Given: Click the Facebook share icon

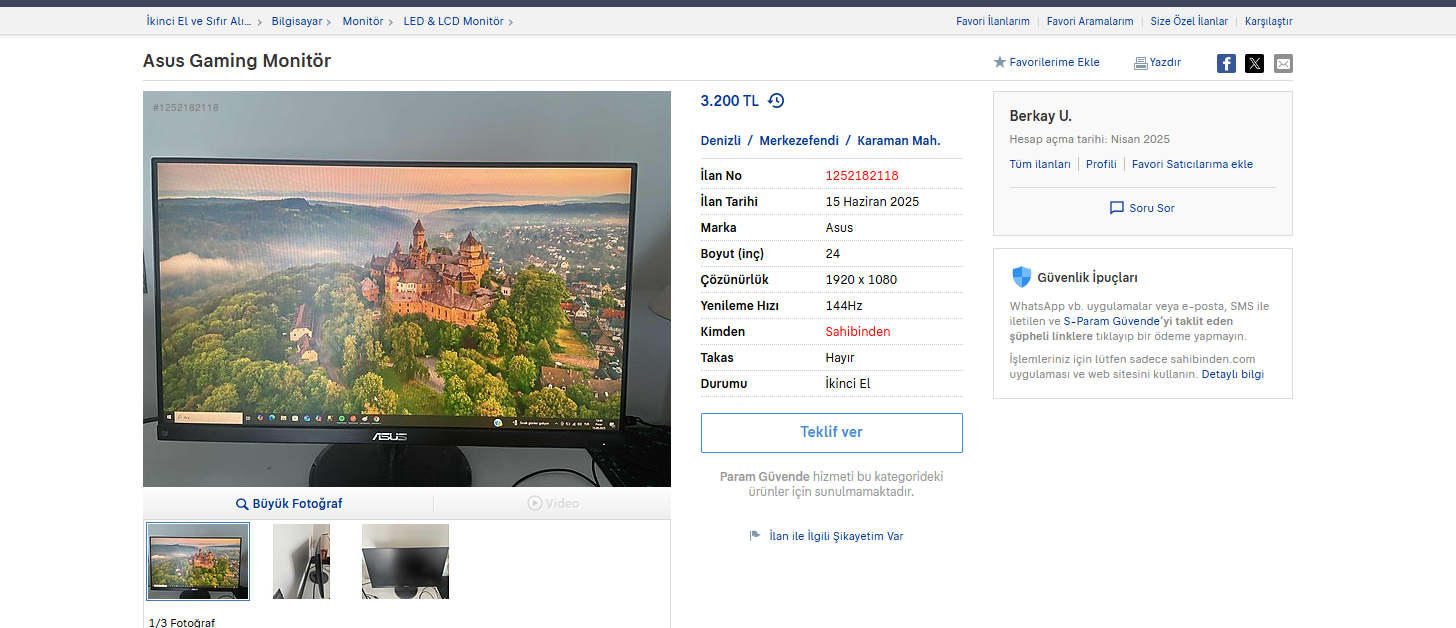Looking at the screenshot, I should coord(1226,63).
